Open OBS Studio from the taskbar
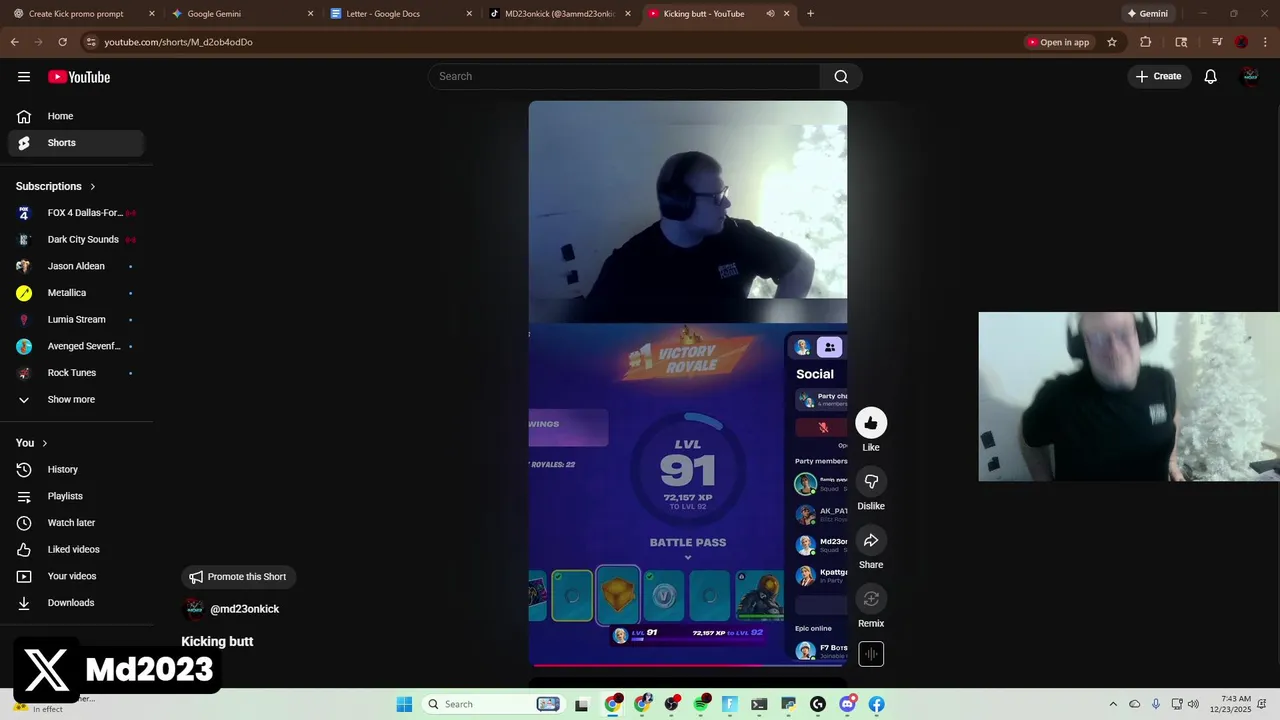Image resolution: width=1280 pixels, height=720 pixels. pos(672,704)
